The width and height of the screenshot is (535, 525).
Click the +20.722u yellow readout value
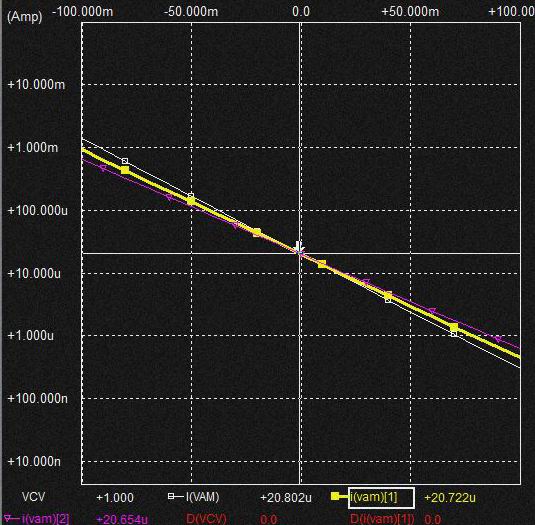coord(450,498)
